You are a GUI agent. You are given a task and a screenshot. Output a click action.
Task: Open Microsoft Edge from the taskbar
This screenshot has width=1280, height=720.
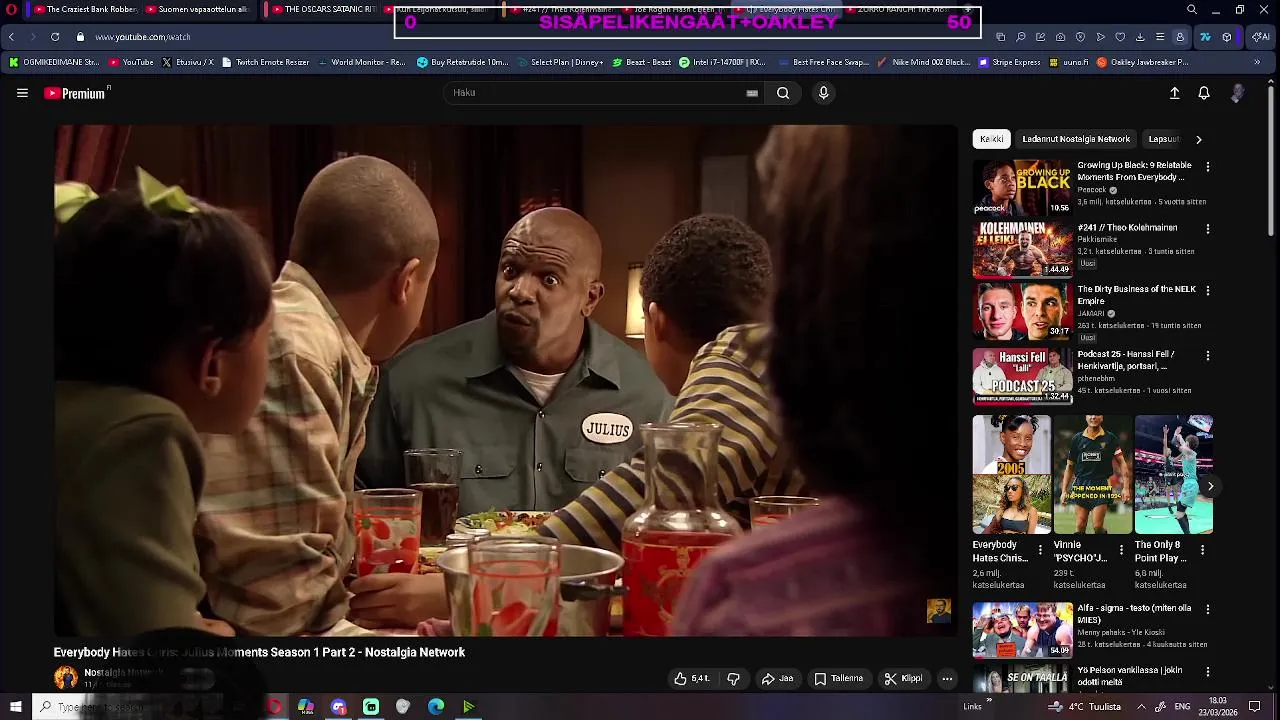pos(436,707)
